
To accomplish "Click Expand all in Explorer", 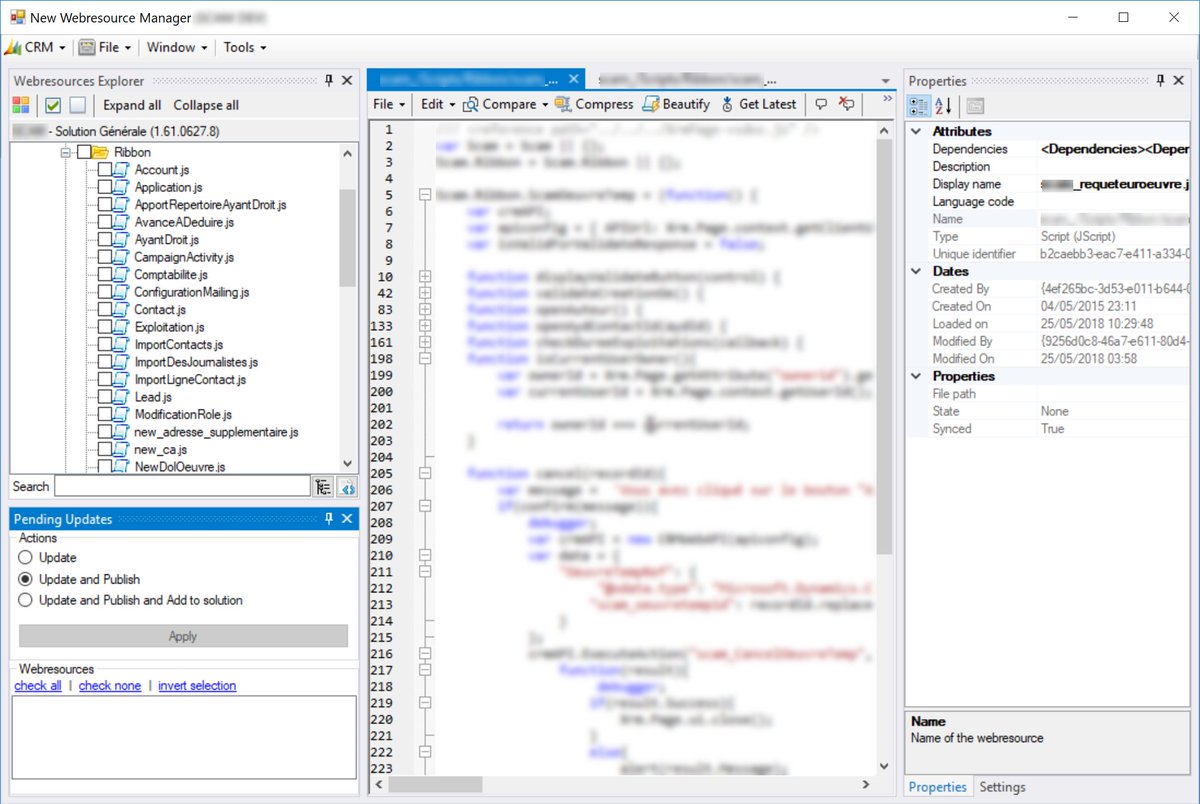I will coord(132,105).
